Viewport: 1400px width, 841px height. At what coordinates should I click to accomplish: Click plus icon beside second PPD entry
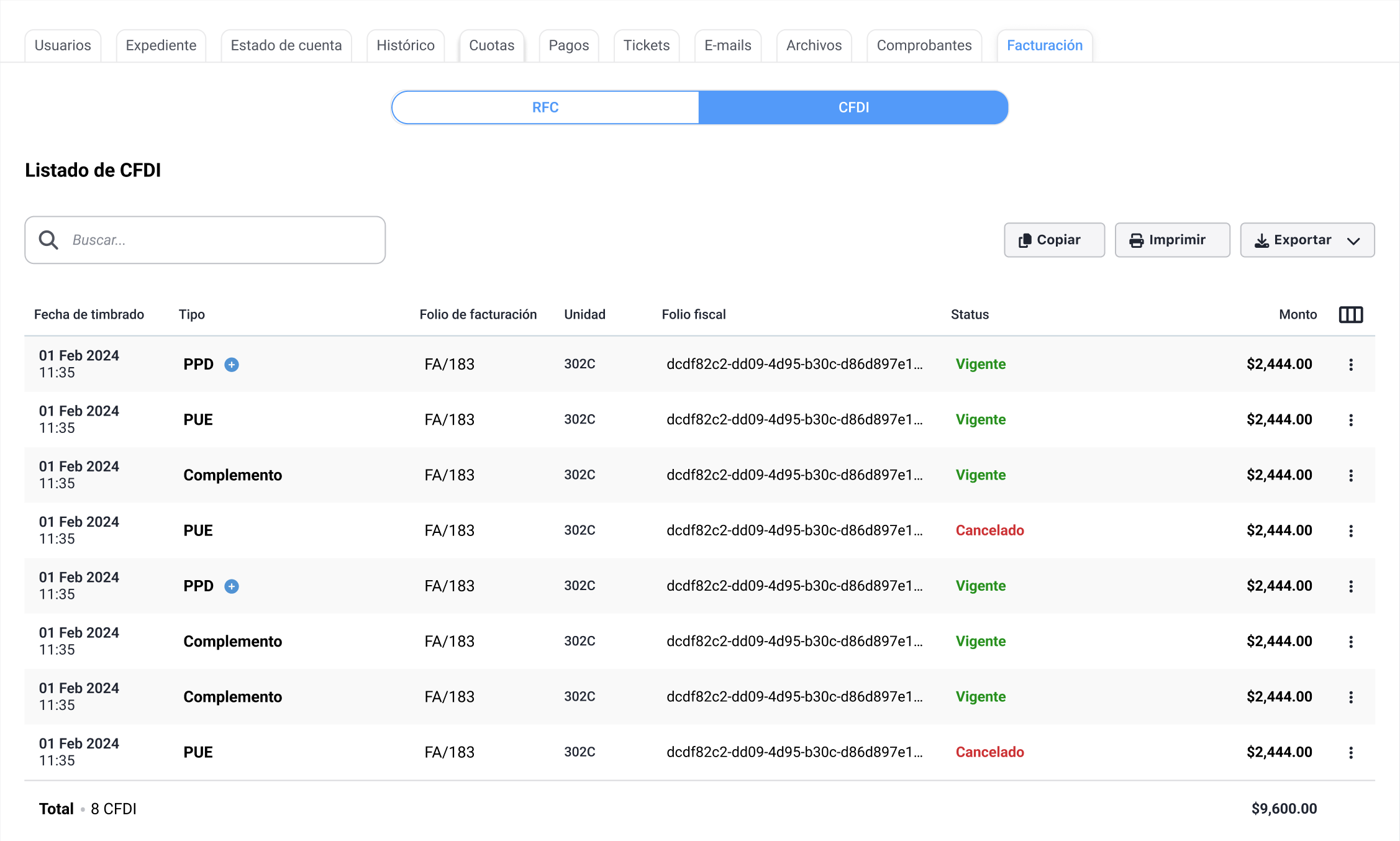[x=232, y=586]
